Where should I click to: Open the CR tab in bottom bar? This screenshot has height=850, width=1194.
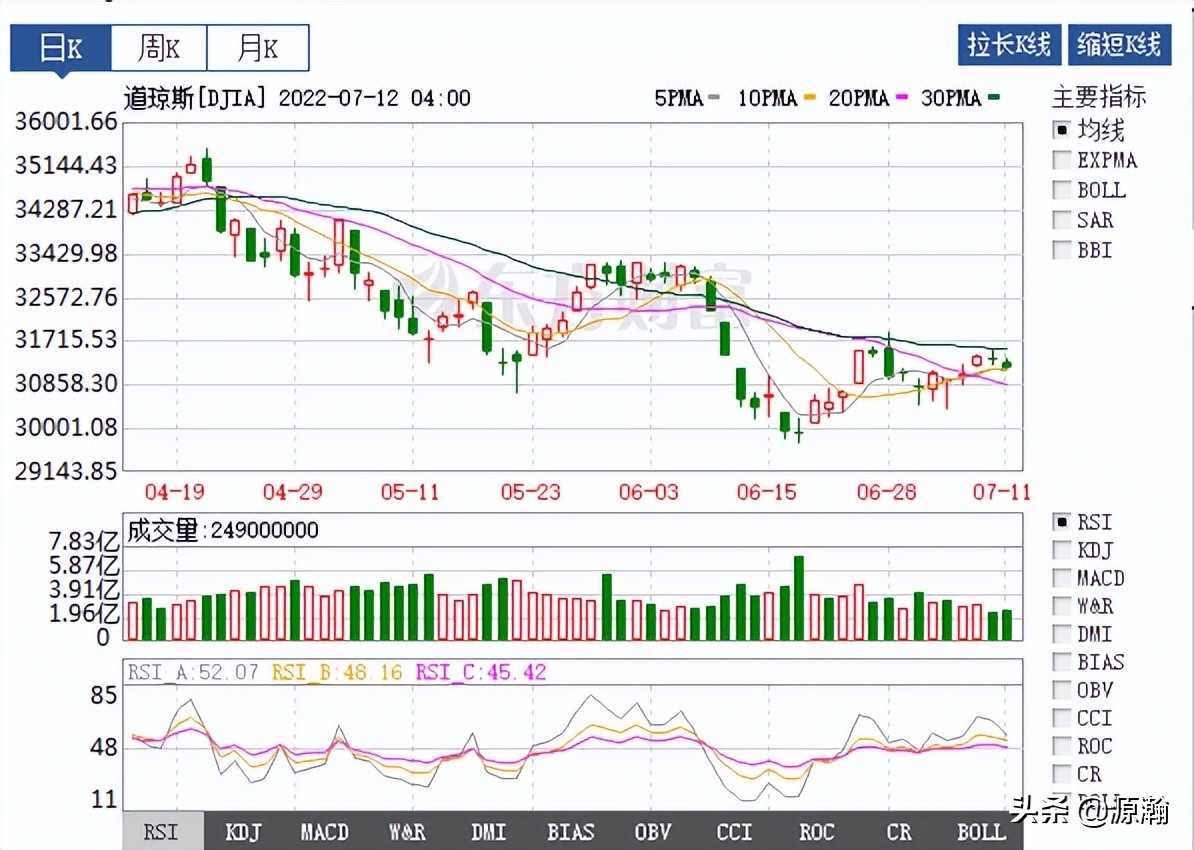pos(899,831)
